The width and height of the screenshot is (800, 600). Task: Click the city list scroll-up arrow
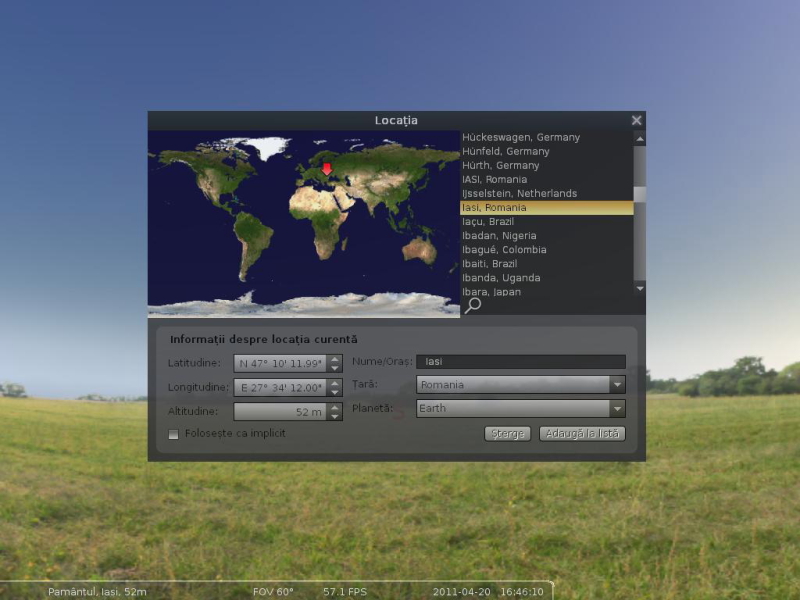point(640,139)
